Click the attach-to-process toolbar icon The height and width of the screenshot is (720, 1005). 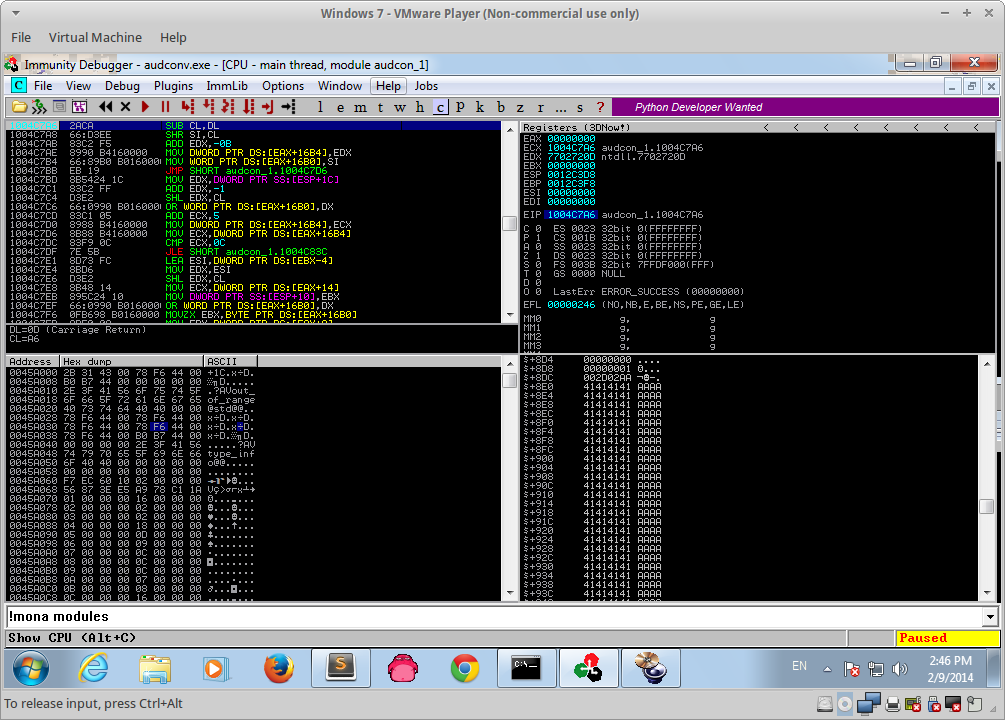[39, 107]
